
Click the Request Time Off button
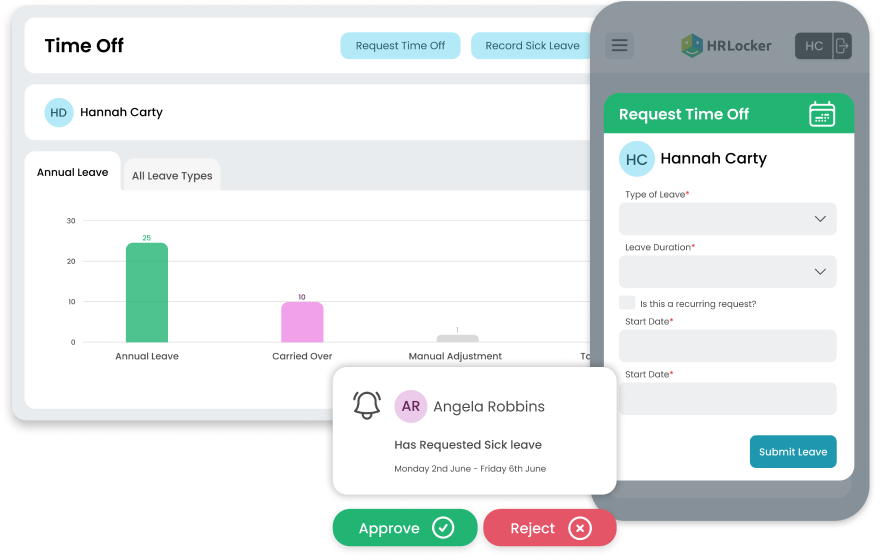pyautogui.click(x=400, y=45)
